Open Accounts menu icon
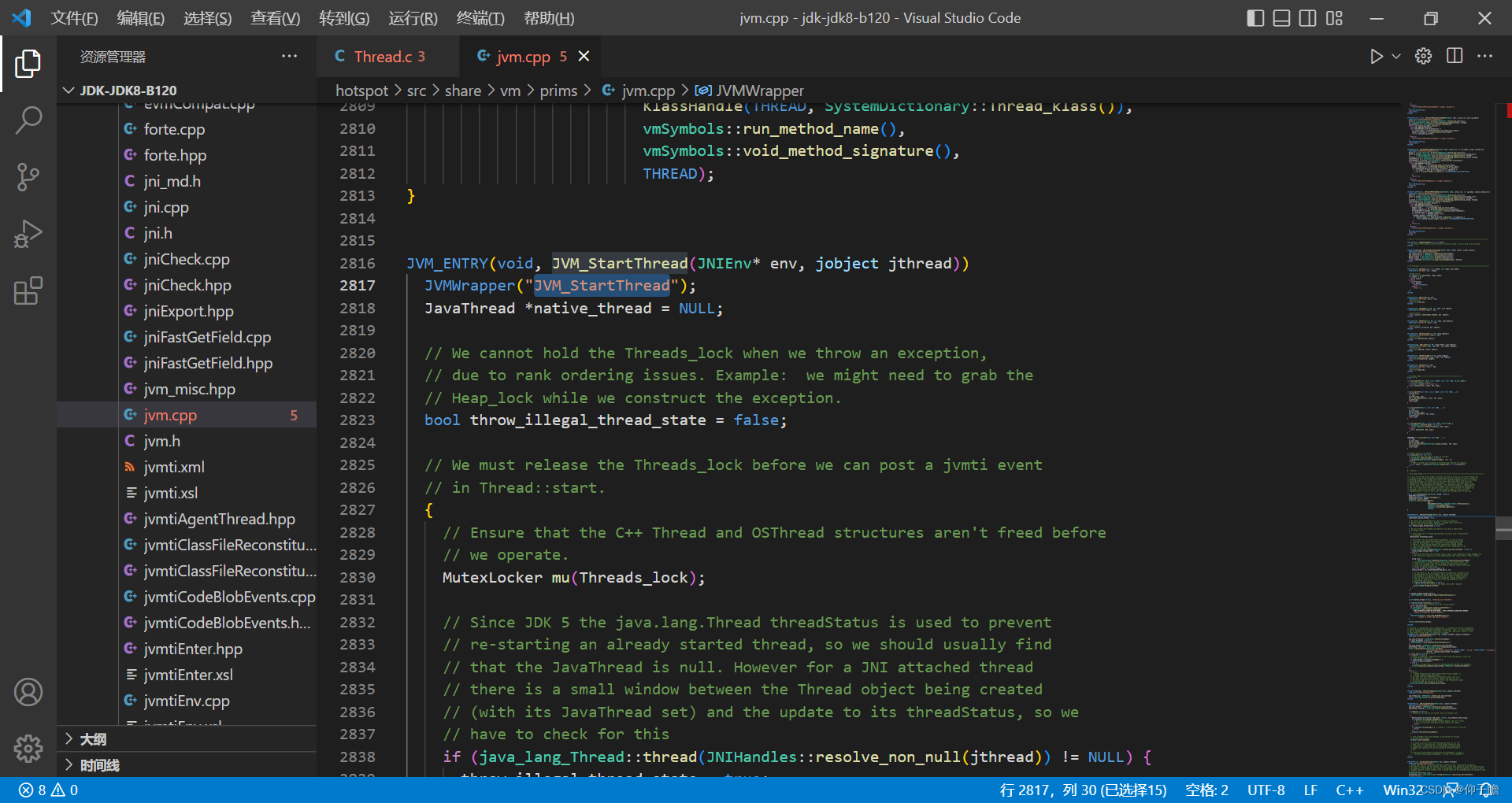 click(x=28, y=692)
